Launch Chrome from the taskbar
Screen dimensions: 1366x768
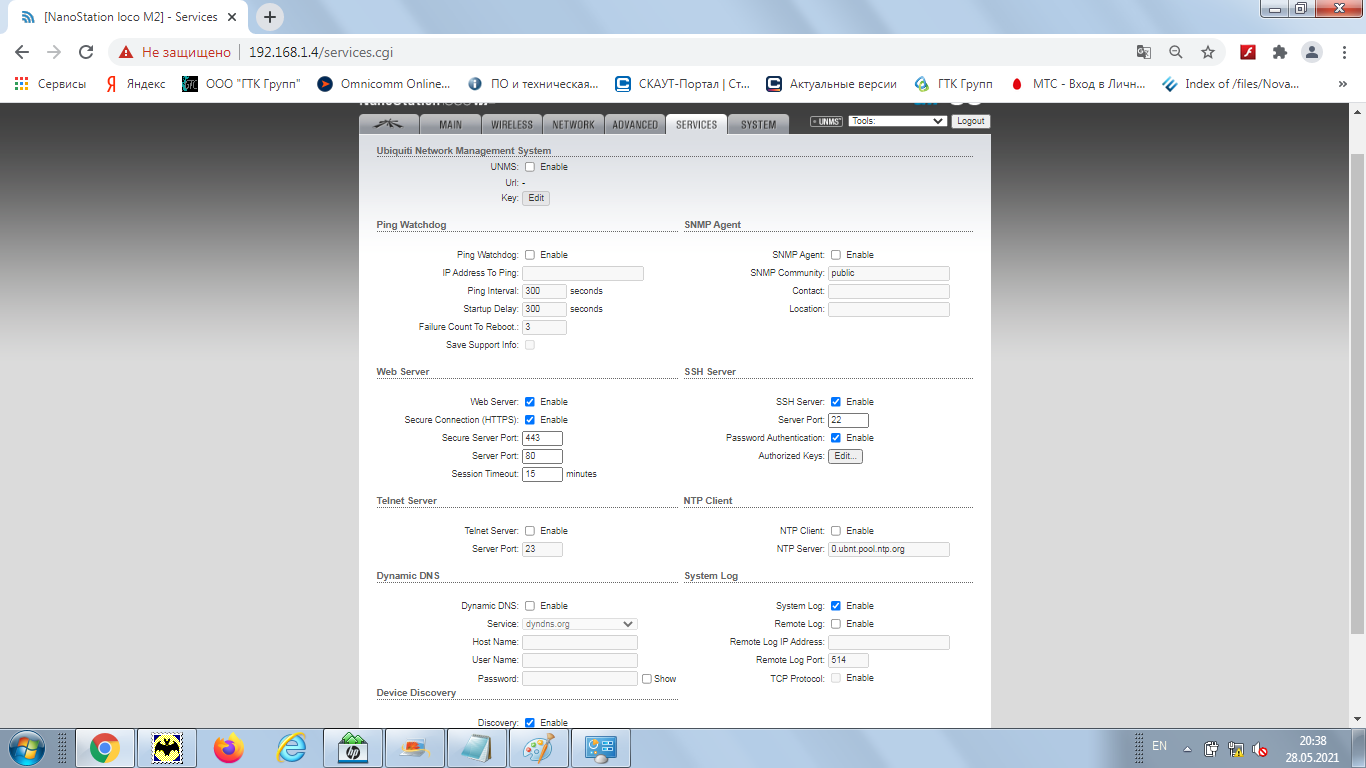105,747
